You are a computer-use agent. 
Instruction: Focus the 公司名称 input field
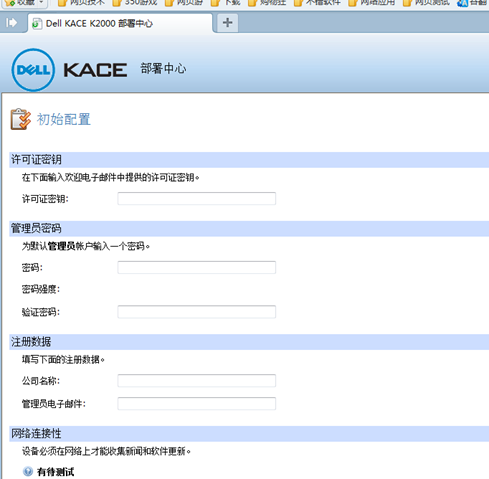click(x=197, y=381)
